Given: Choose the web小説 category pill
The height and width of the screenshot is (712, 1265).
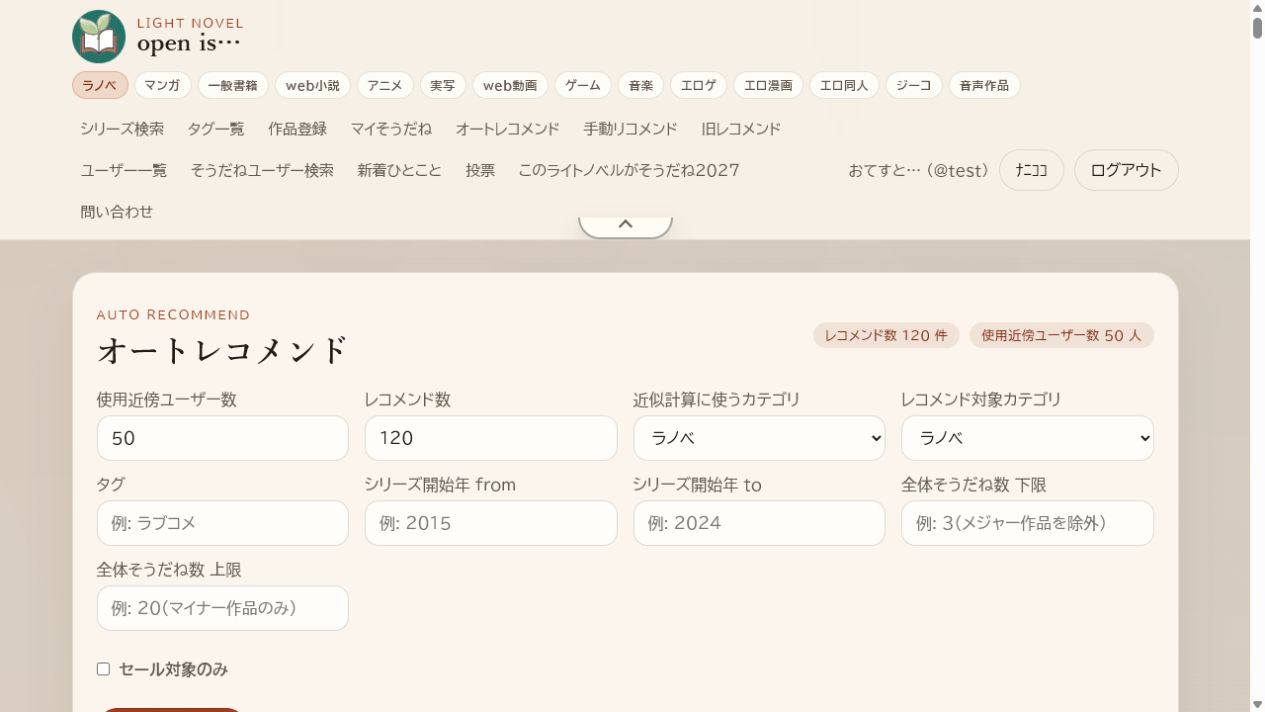Looking at the screenshot, I should (313, 85).
